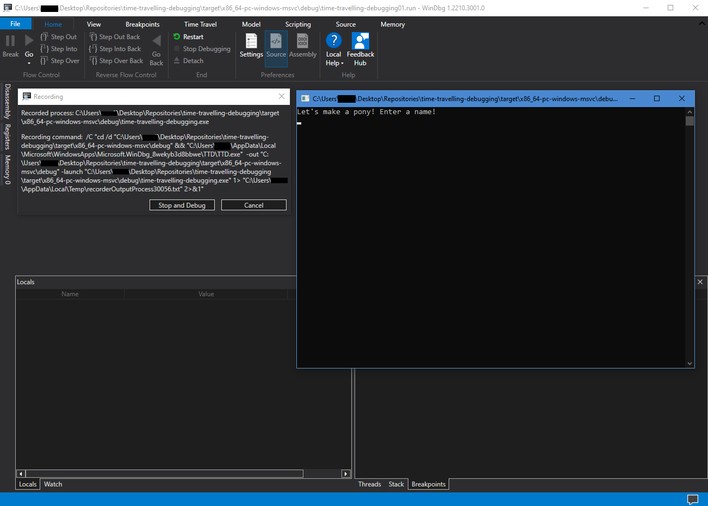708x506 pixels.
Task: Click Step Into Back
Action: (115, 49)
